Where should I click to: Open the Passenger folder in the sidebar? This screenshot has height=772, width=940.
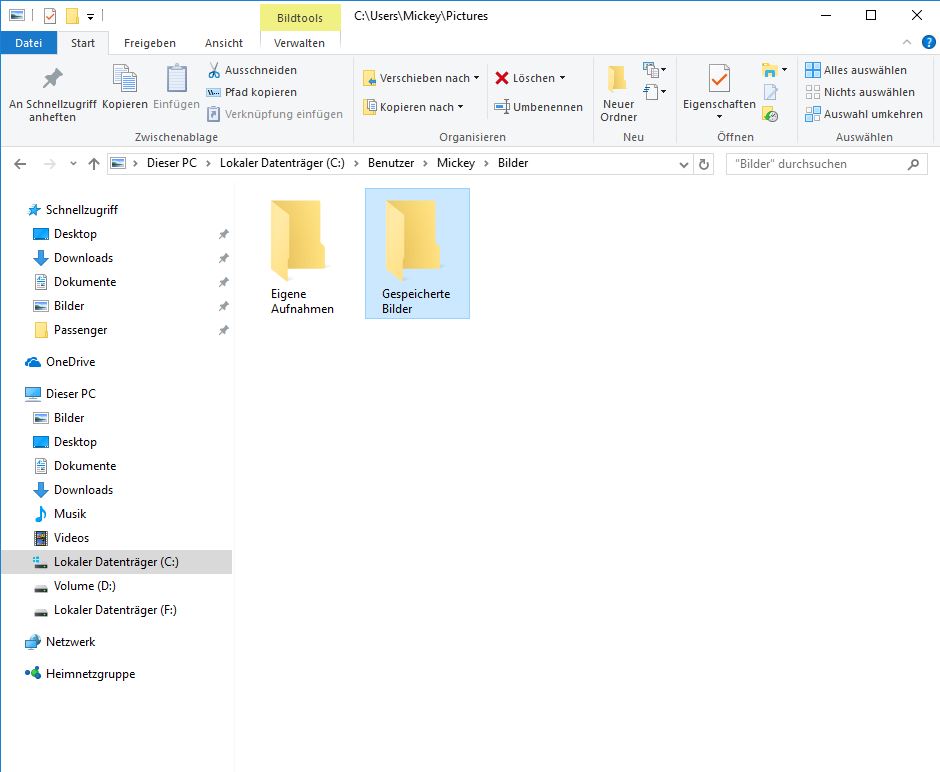[x=80, y=330]
